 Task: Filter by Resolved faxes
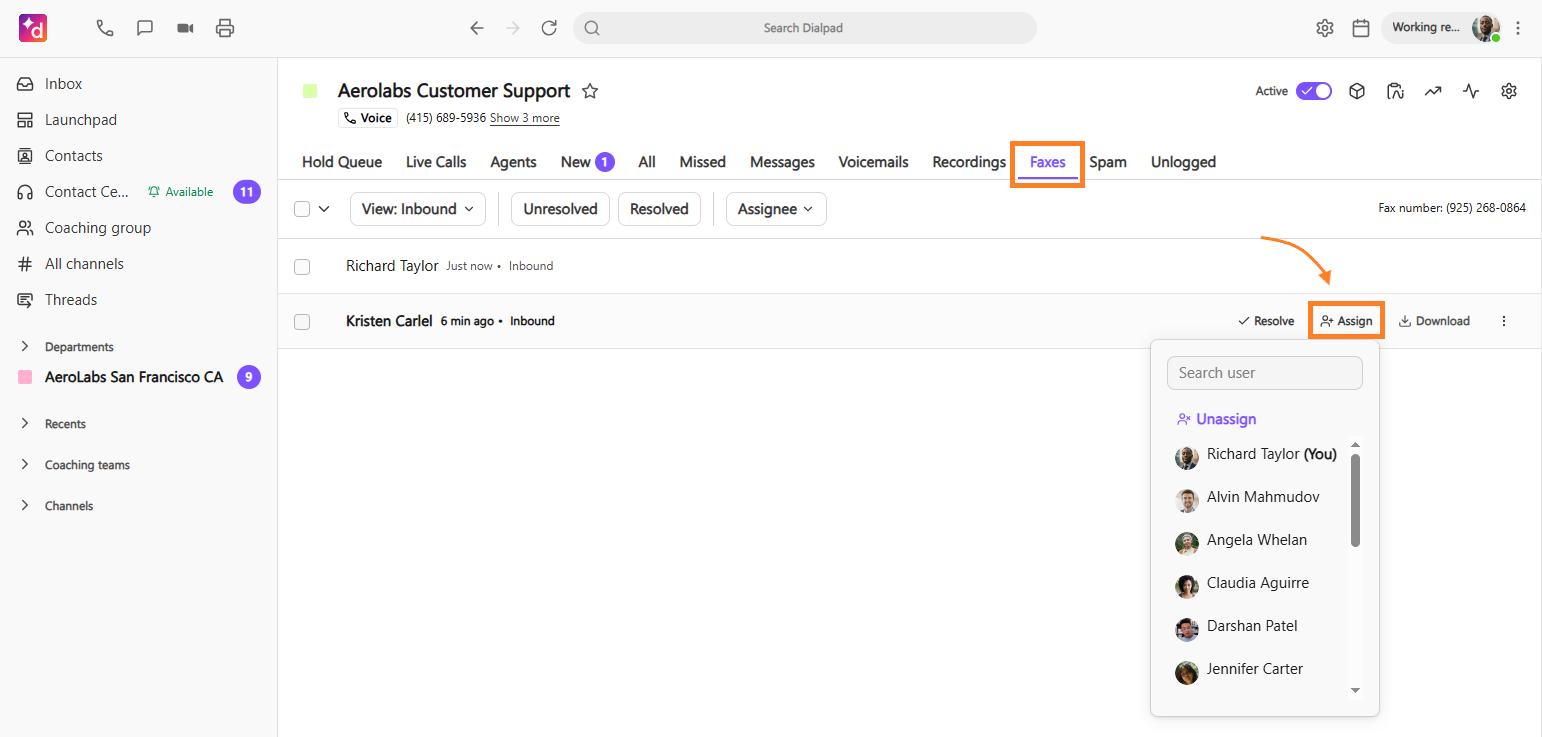[x=659, y=209]
